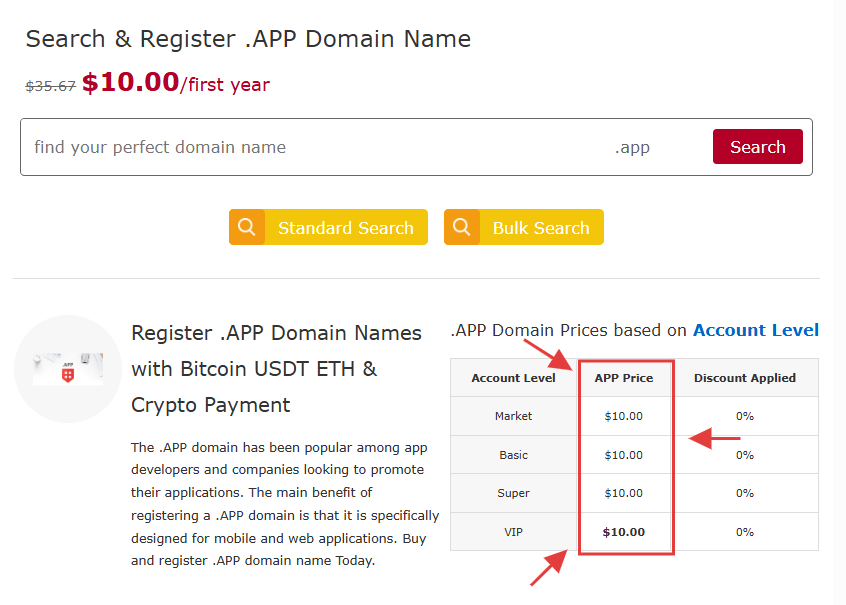The image size is (846, 605).
Task: Select the Standard Search option
Action: pos(346,227)
